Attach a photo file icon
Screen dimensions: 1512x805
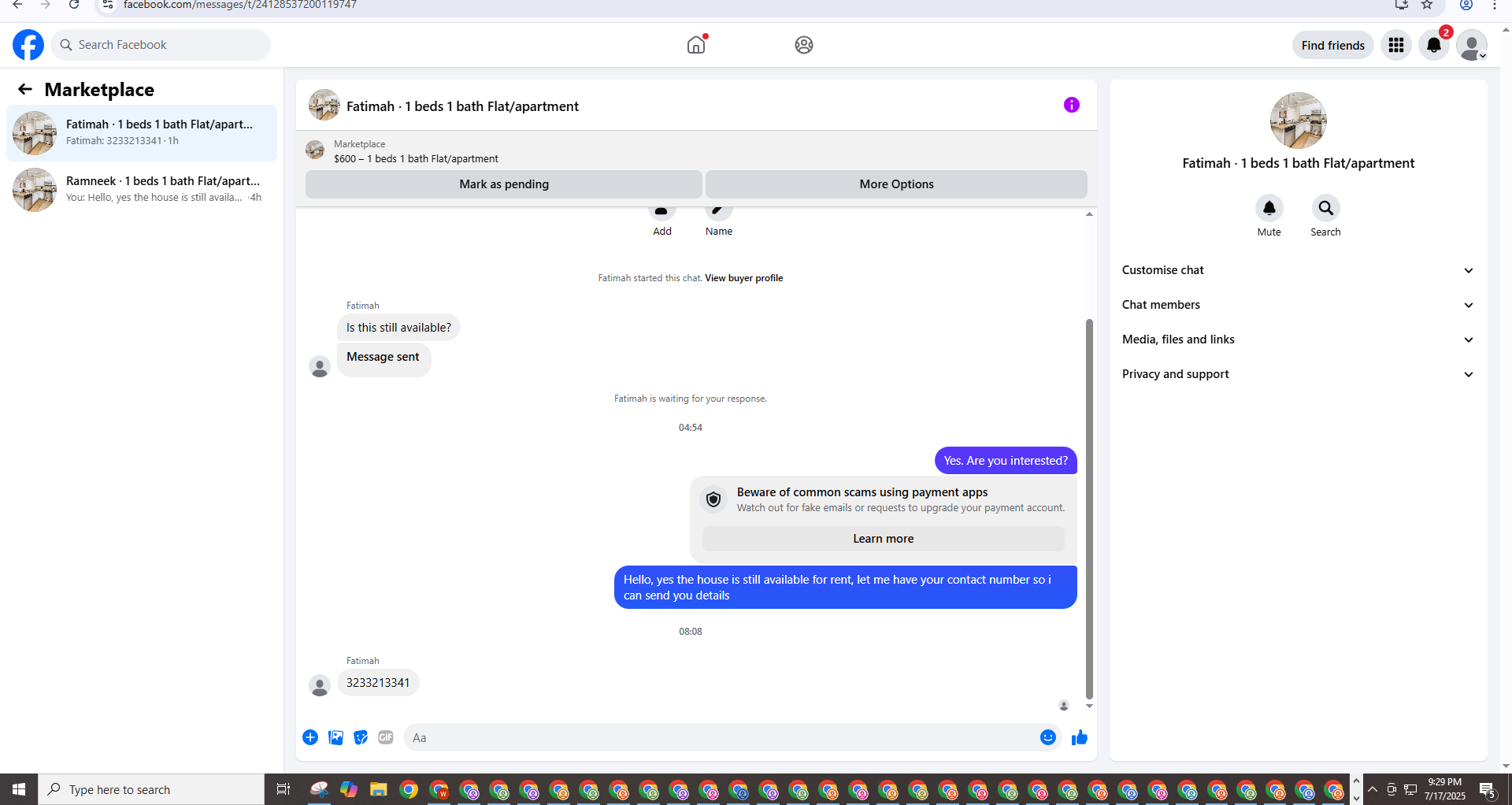tap(335, 737)
